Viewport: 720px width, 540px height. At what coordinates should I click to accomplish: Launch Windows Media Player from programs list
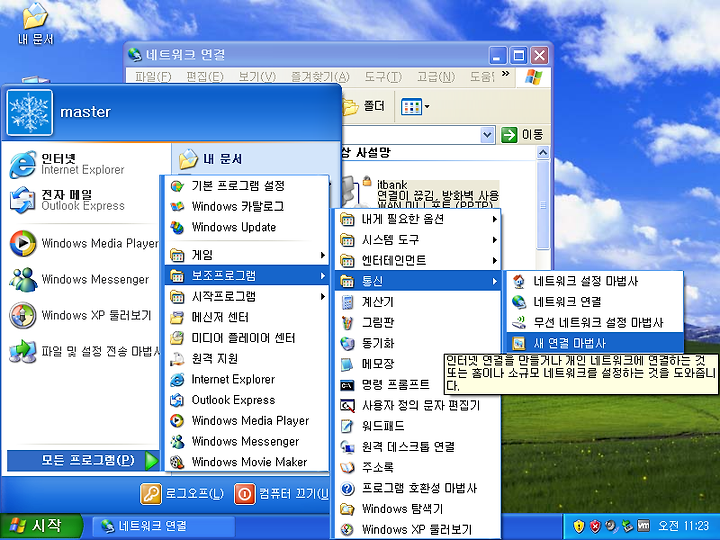[x=247, y=420]
